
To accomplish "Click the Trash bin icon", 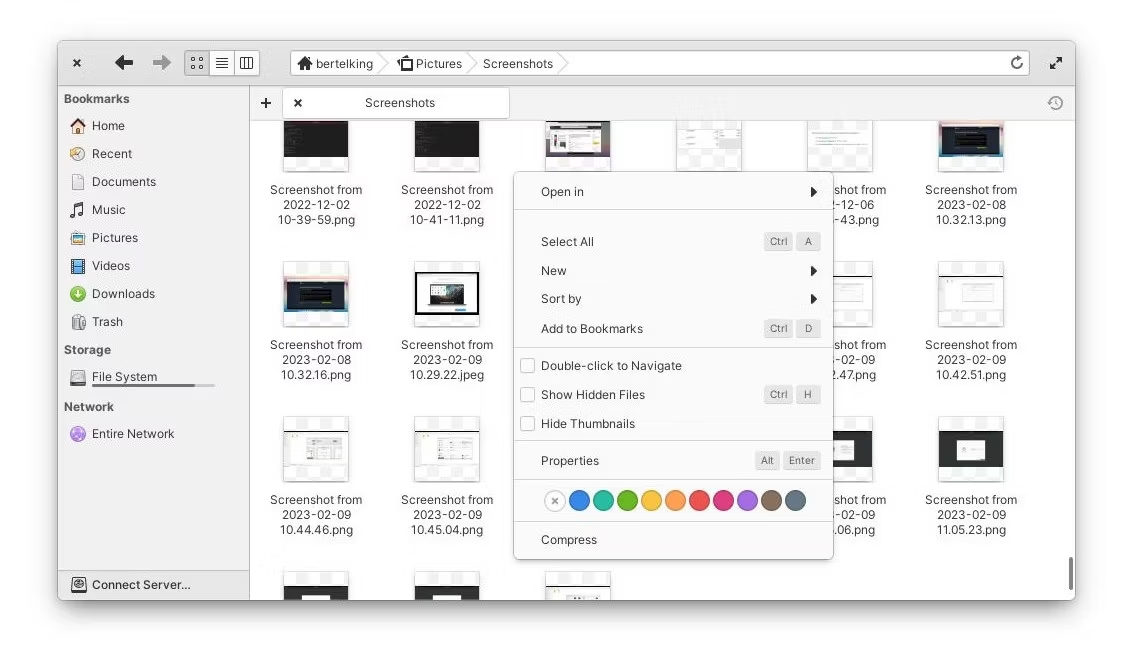I will pos(77,322).
